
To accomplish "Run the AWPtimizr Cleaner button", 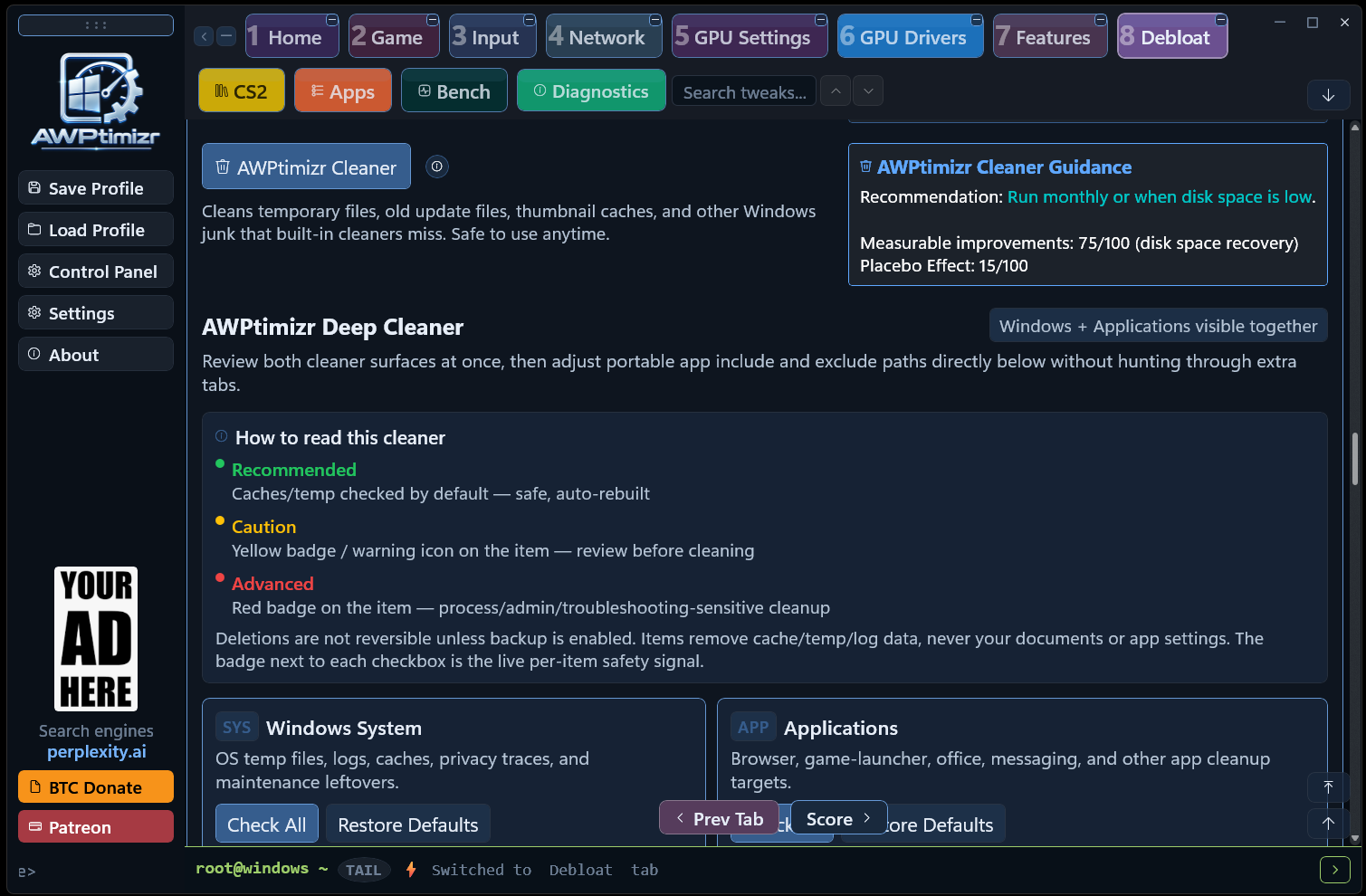I will pyautogui.click(x=306, y=167).
